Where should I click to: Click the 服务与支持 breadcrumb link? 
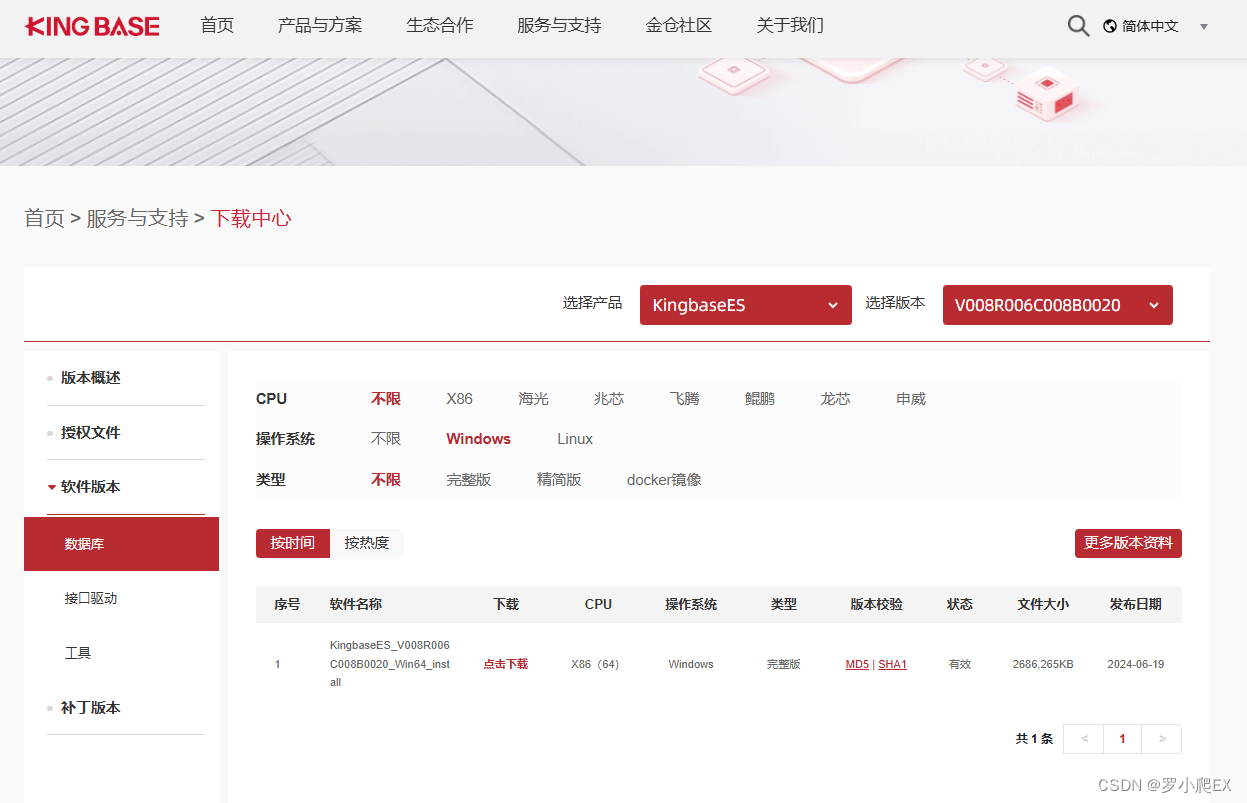point(139,217)
